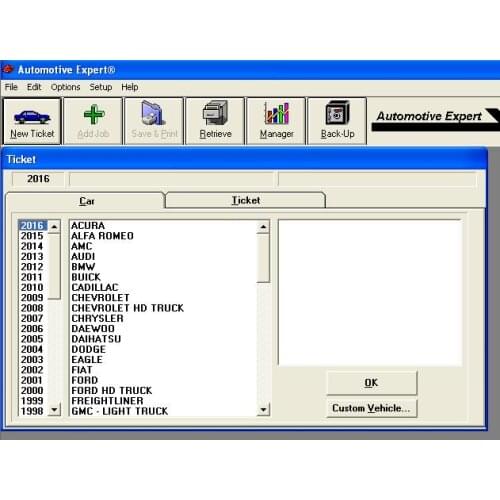Select year 2009 in the list
500x500 pixels.
(x=32, y=298)
